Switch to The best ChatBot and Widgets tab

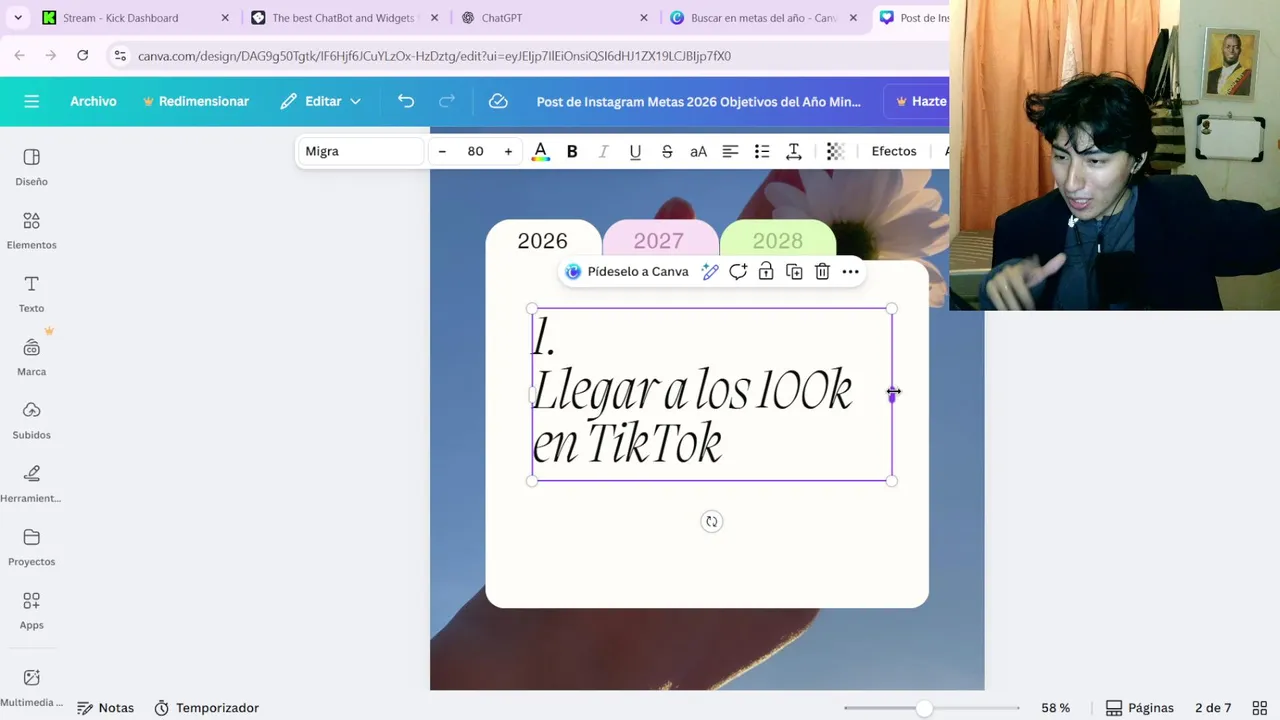pyautogui.click(x=344, y=18)
